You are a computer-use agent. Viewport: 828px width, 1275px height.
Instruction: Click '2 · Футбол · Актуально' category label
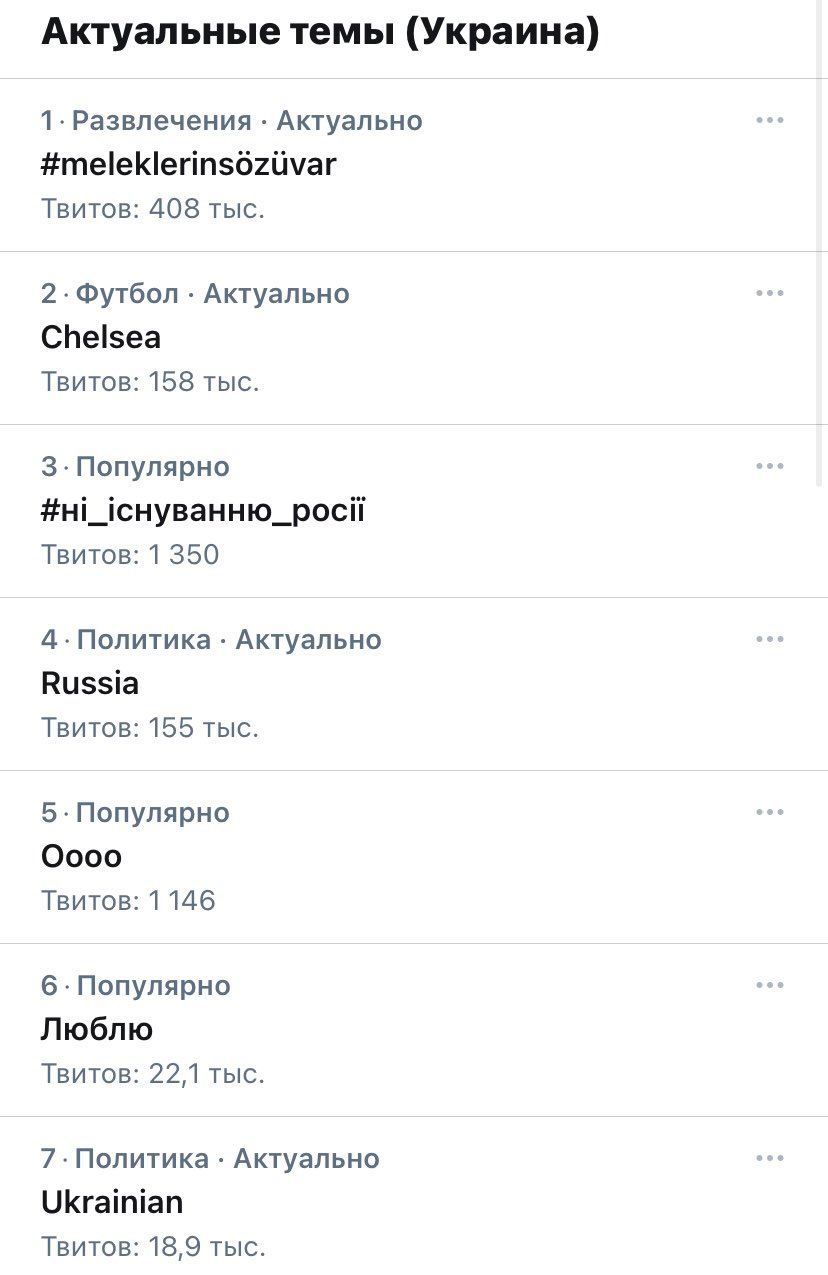click(195, 294)
